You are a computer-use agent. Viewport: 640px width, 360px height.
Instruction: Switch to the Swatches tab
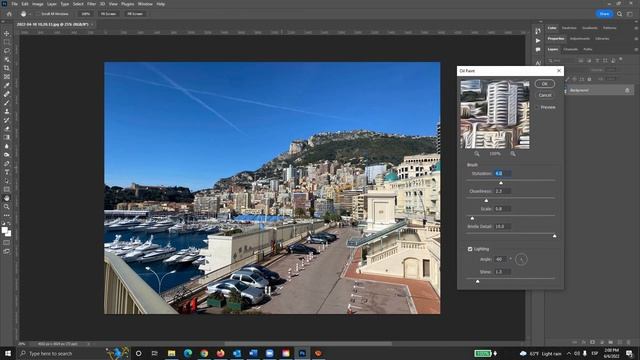[569, 28]
